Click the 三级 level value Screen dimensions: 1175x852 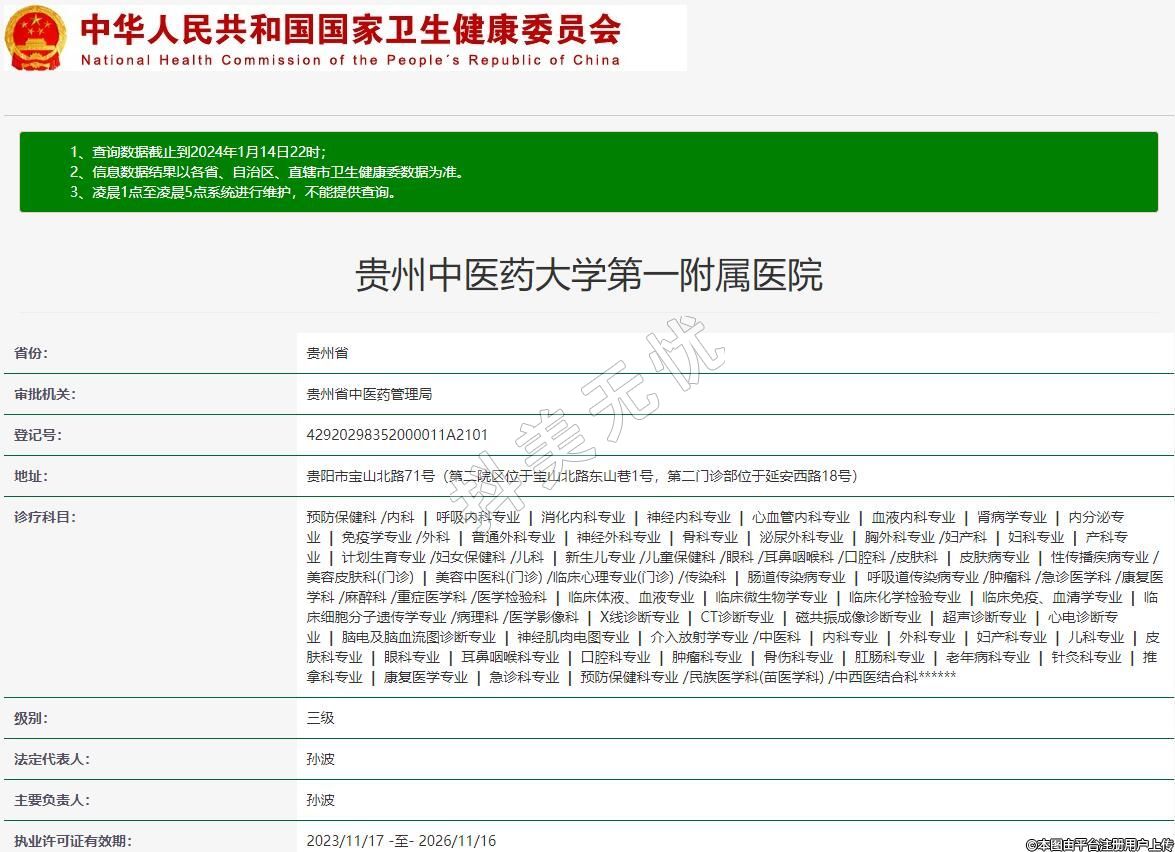pos(320,718)
